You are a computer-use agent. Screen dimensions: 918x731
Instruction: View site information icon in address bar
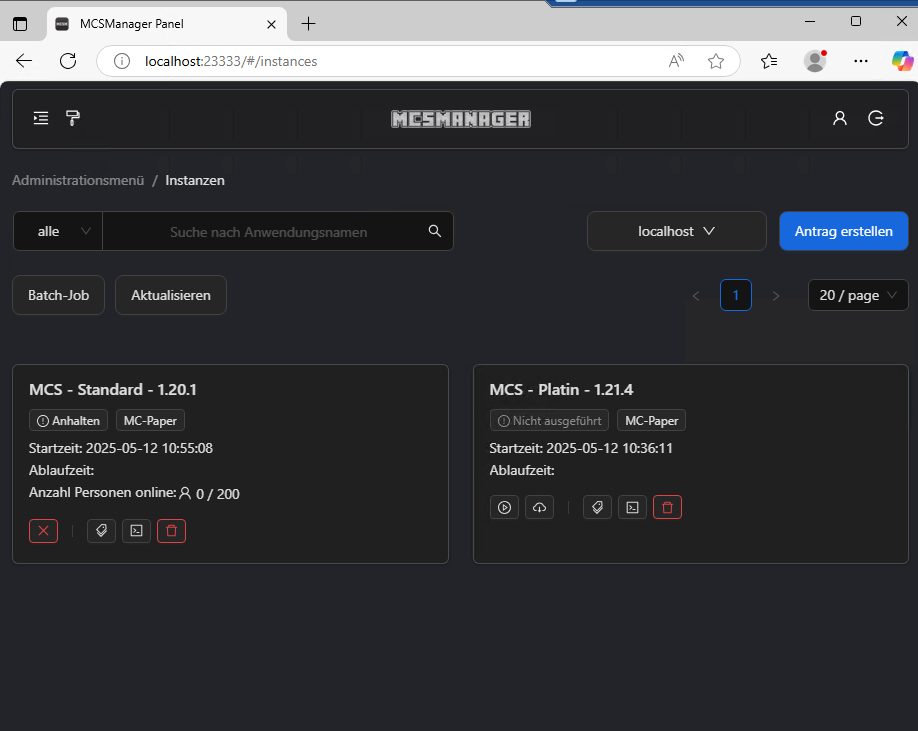(122, 61)
